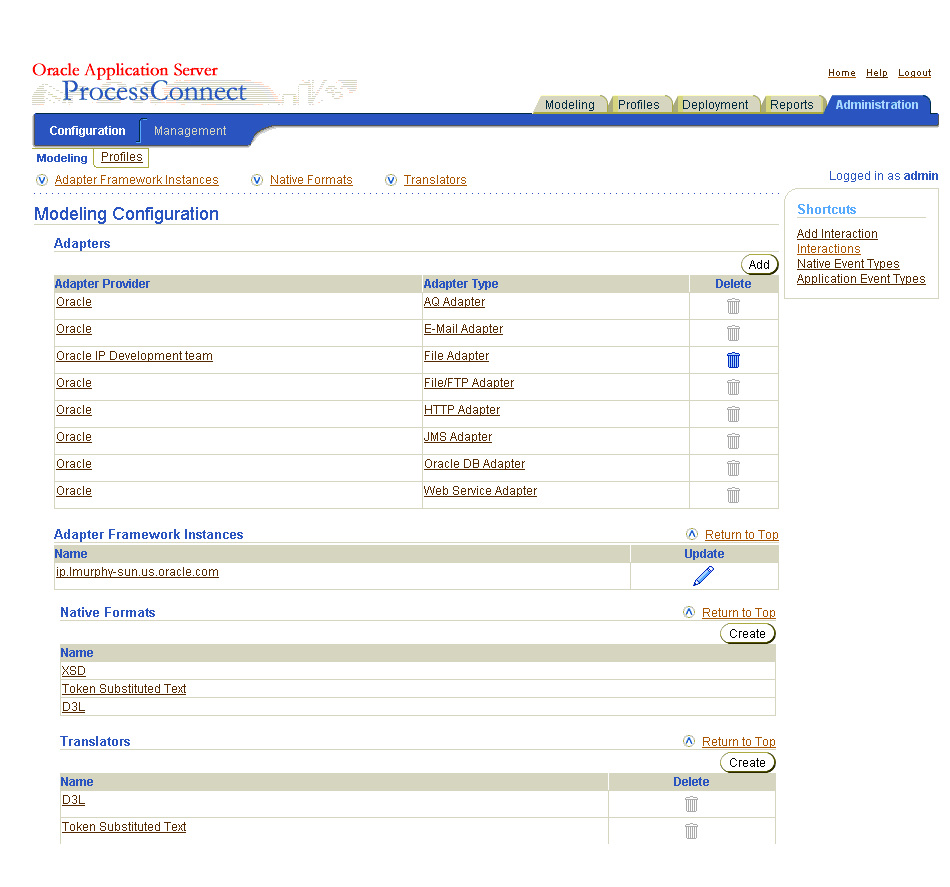Screen dimensions: 950x887
Task: Jump to Translators anchor link
Action: point(435,180)
